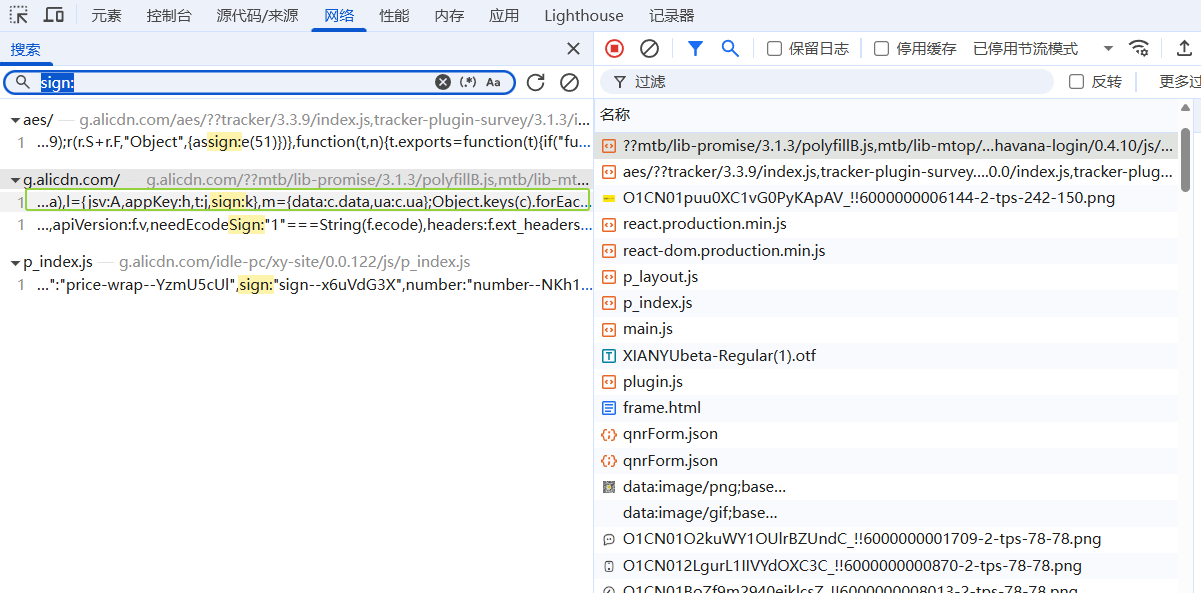The width and height of the screenshot is (1201, 593).
Task: Click the blue search magnifier icon
Action: coord(730,48)
